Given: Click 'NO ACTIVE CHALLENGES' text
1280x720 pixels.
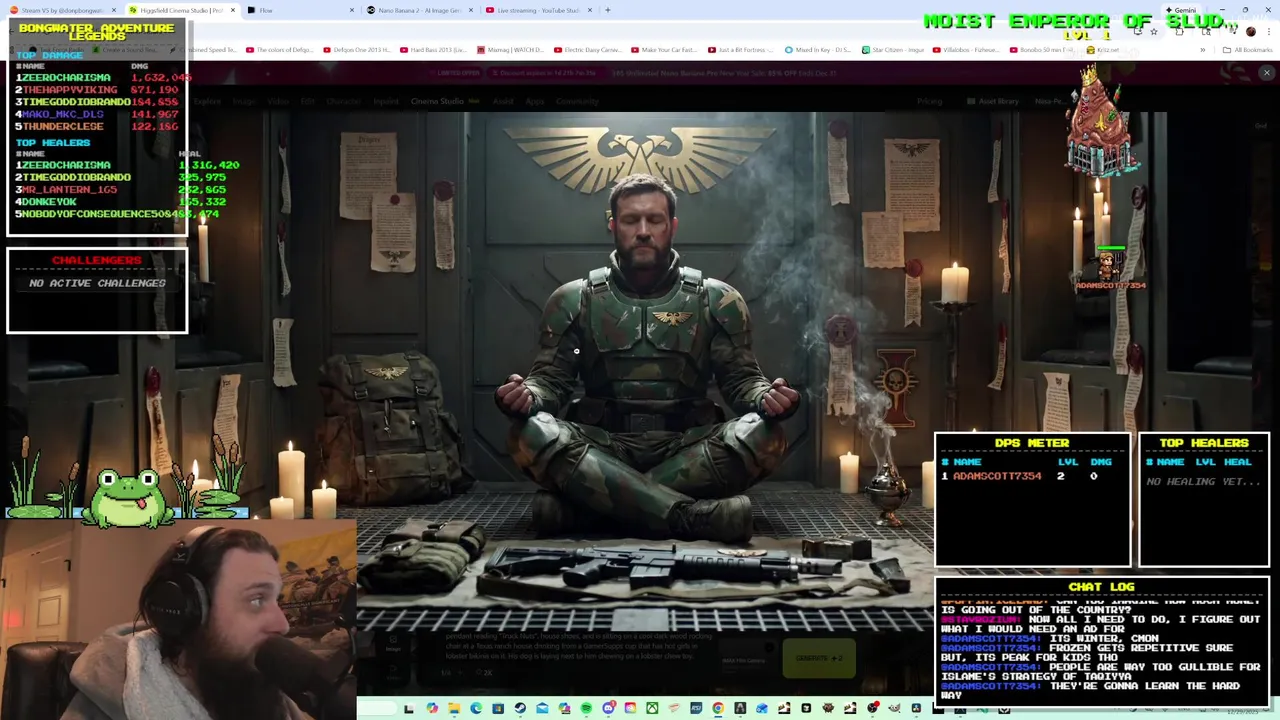Looking at the screenshot, I should 97,283.
